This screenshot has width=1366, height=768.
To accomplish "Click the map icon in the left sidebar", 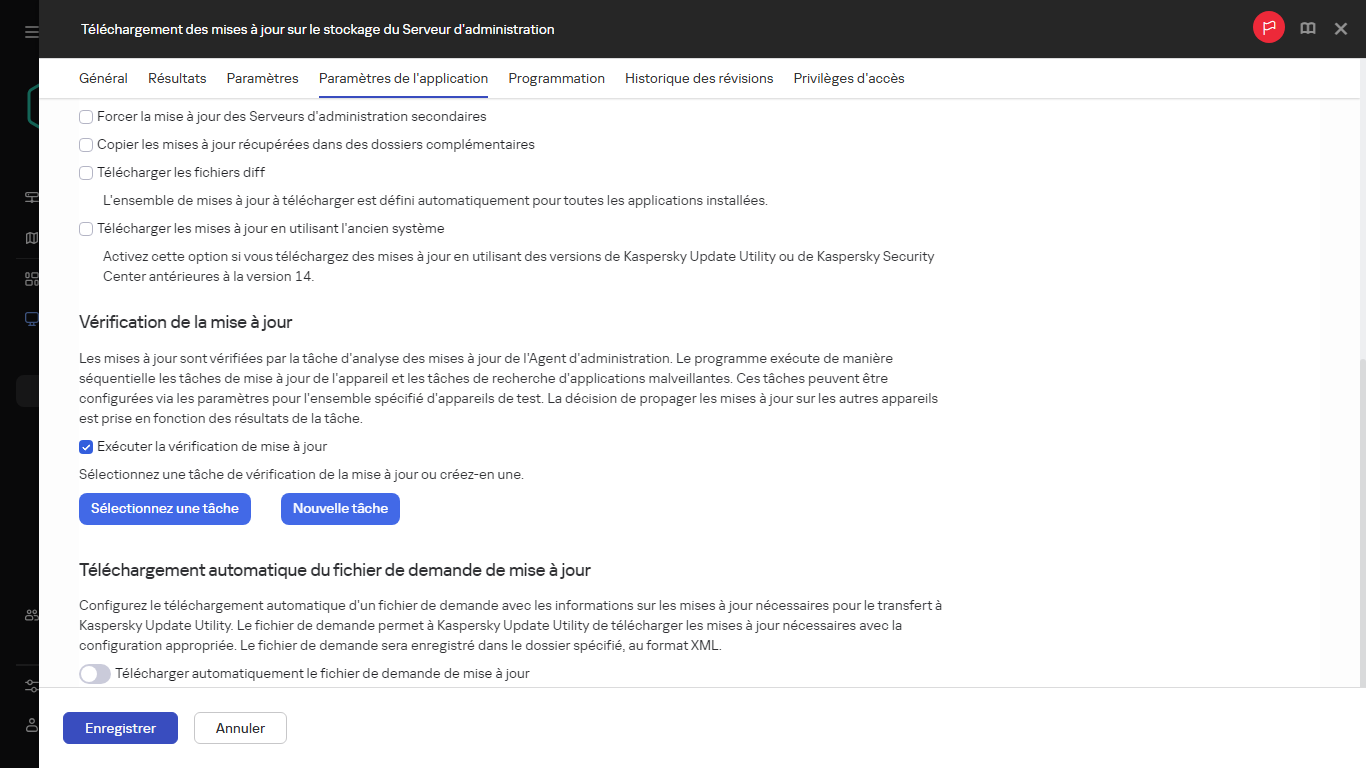I will point(30,238).
